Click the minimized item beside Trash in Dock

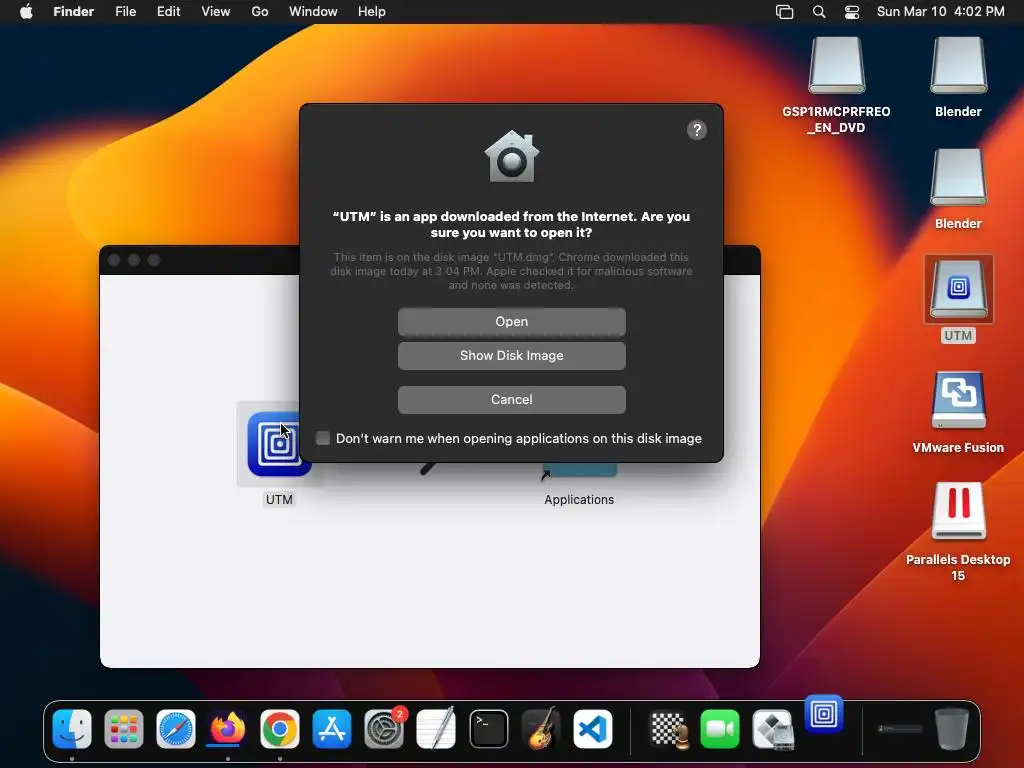pyautogui.click(x=900, y=729)
